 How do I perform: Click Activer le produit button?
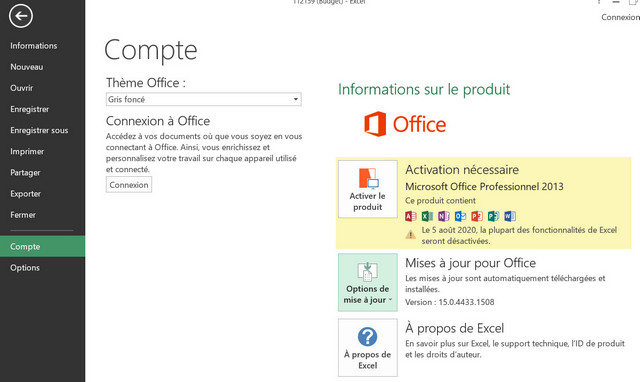pos(368,189)
